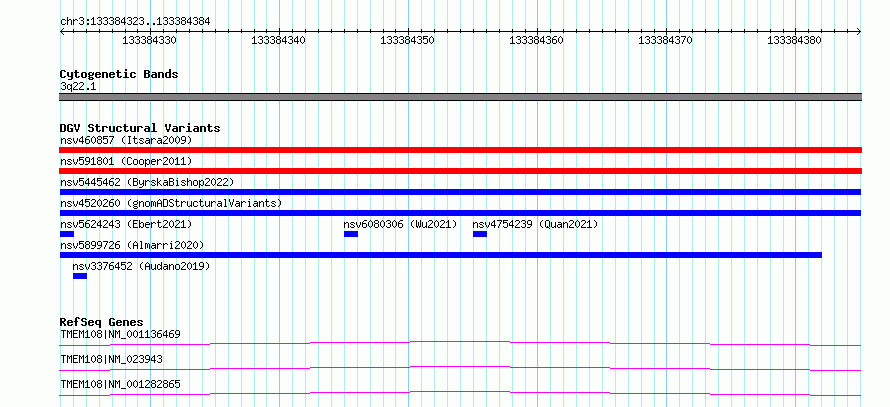
Task: Open the RefSeq Genes track title
Action: 102,322
